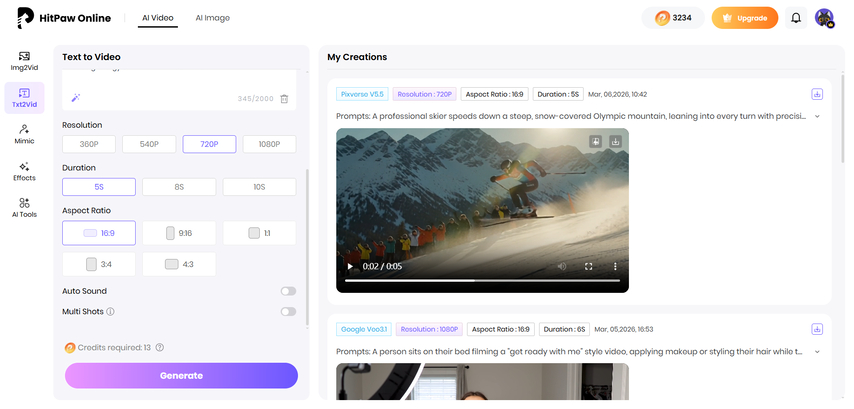
Task: Click the Duration : 6S tag
Action: 564,329
